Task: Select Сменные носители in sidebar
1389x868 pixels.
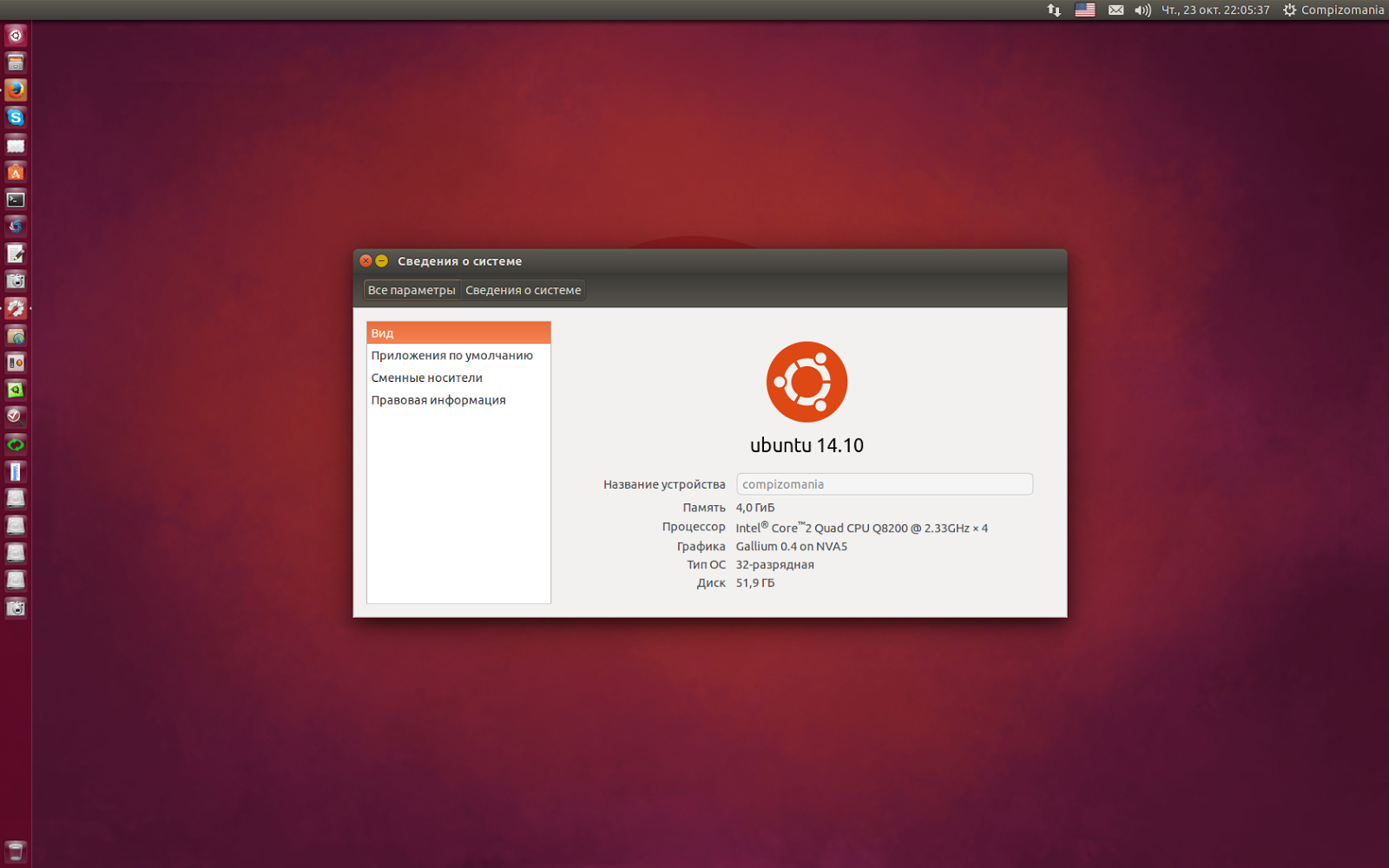Action: (458, 378)
